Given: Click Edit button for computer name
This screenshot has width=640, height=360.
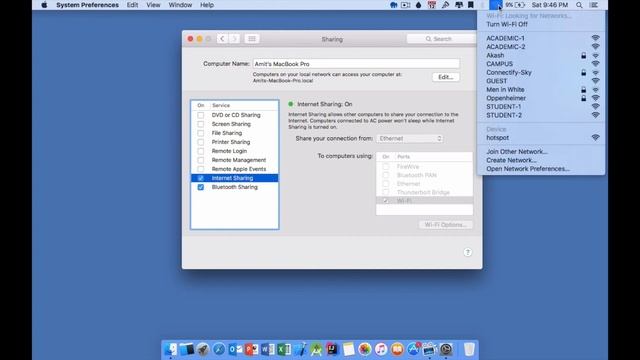Looking at the screenshot, I should pyautogui.click(x=446, y=77).
